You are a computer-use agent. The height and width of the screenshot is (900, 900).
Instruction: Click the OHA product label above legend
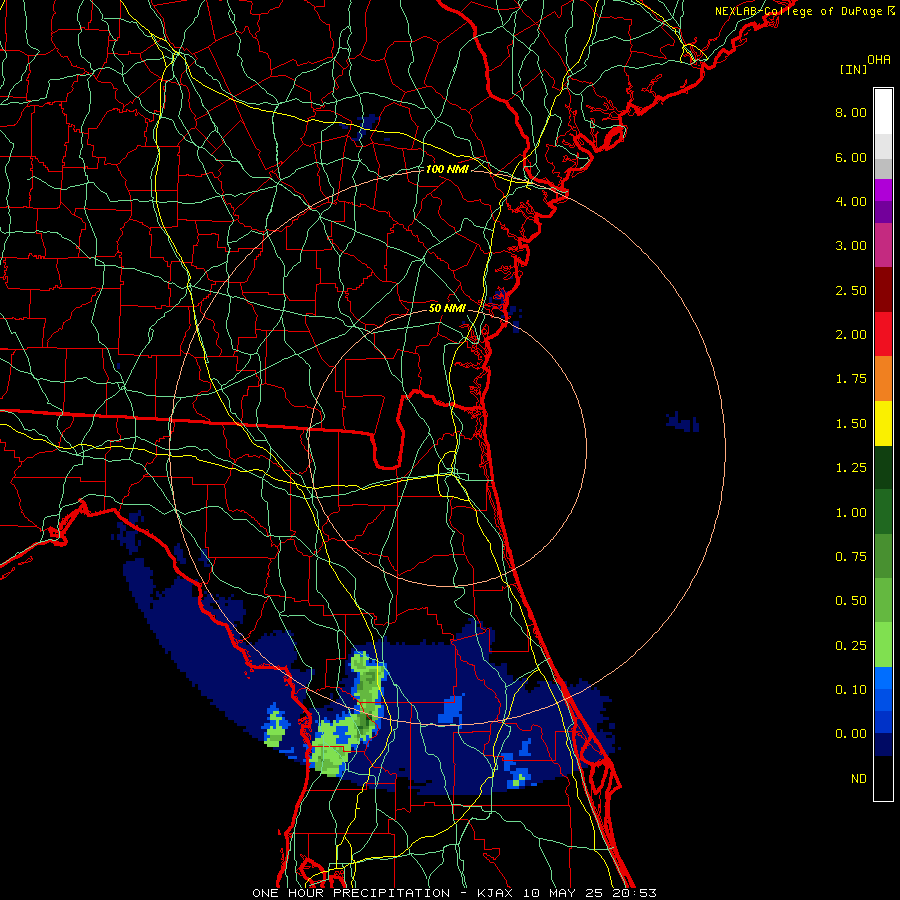pyautogui.click(x=879, y=60)
